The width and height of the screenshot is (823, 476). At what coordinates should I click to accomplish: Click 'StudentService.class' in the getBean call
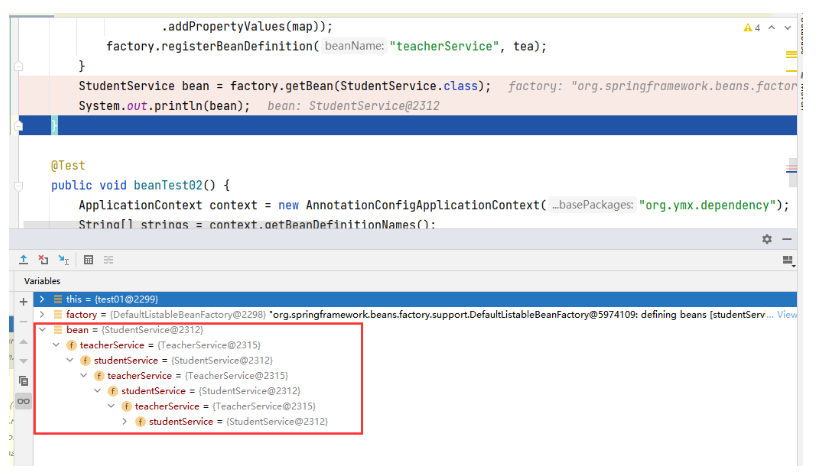click(x=409, y=86)
